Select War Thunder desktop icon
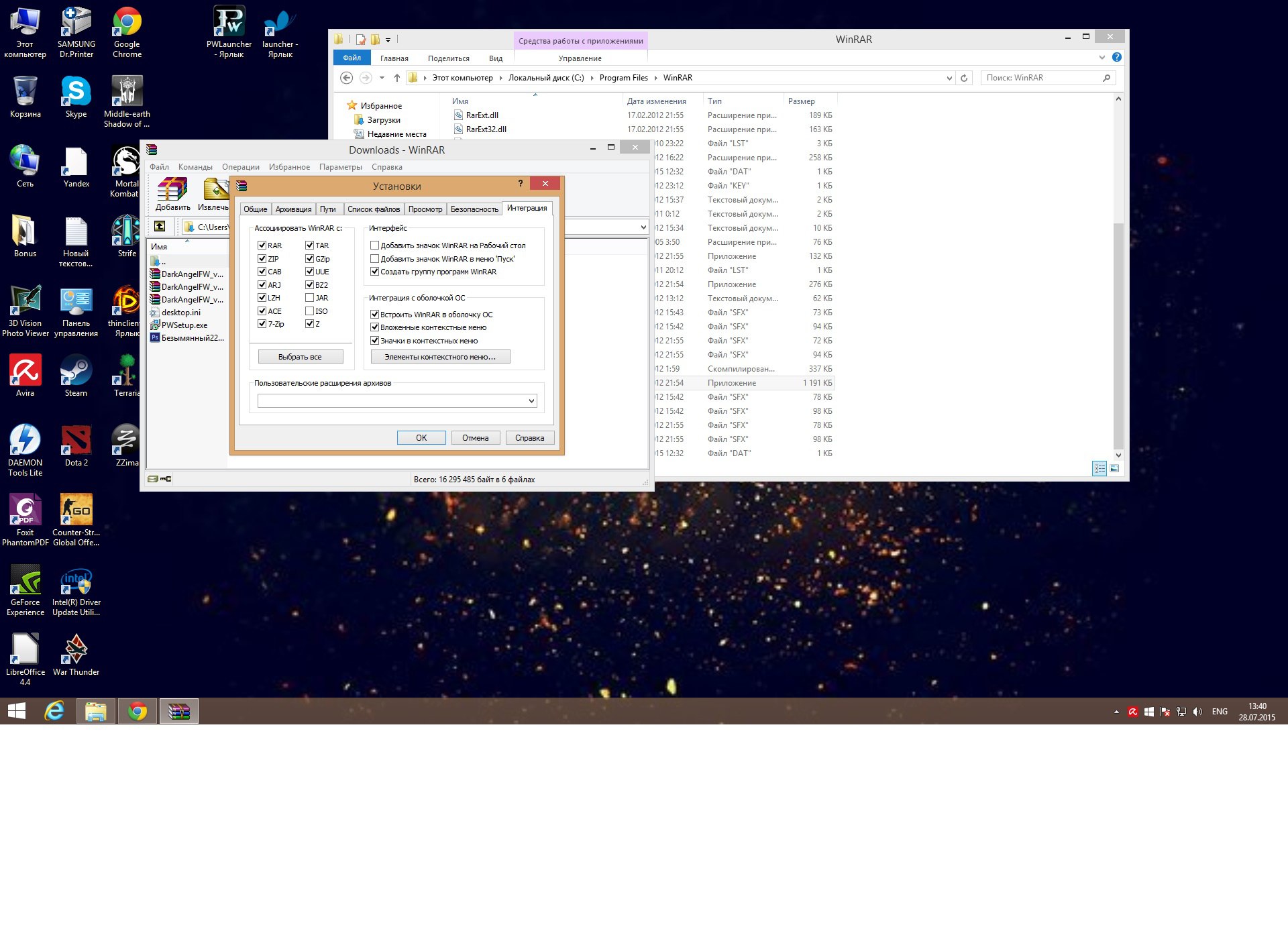This screenshot has width=1288, height=927. [x=76, y=655]
